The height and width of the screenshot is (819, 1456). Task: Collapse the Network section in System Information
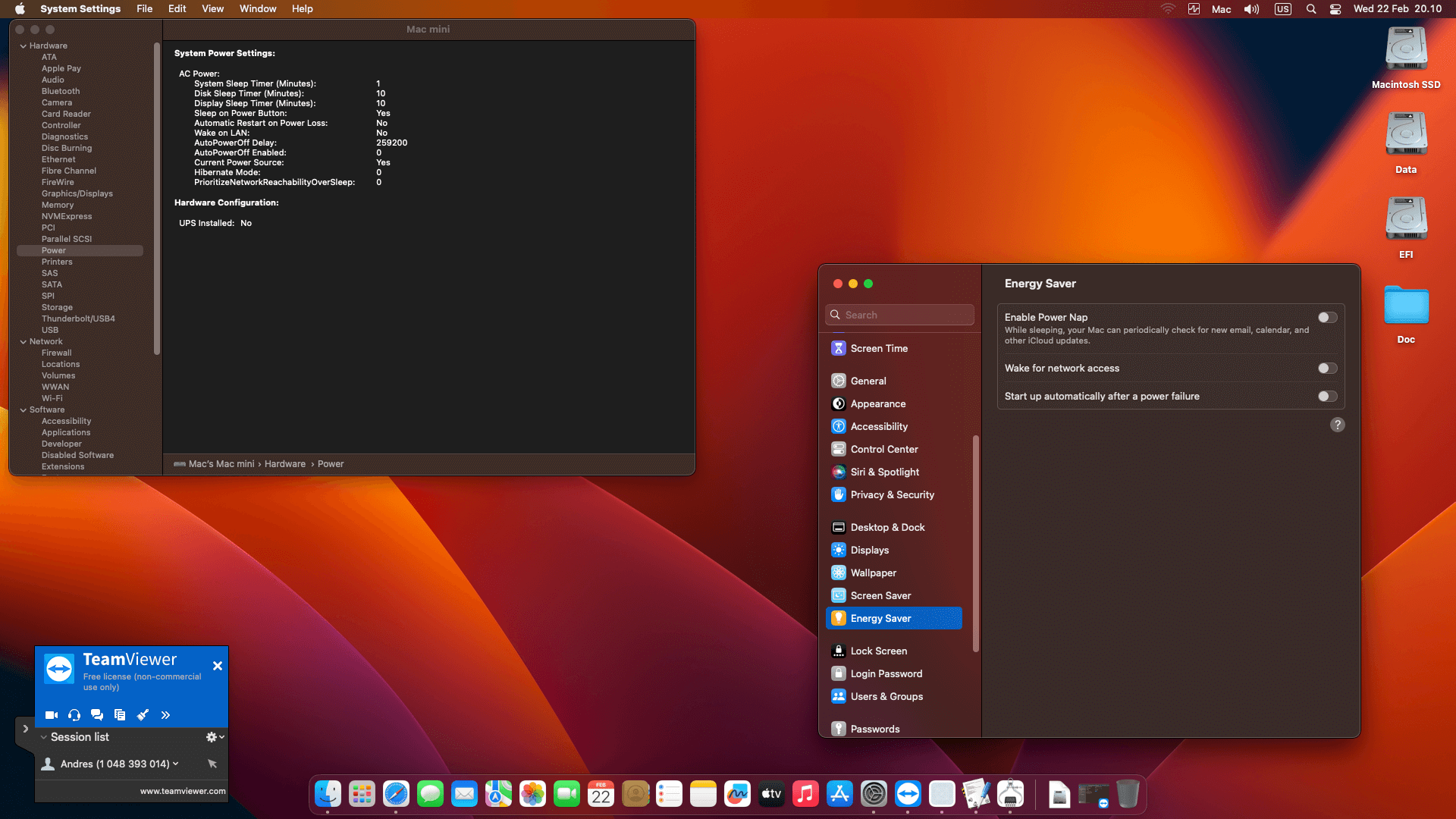tap(23, 342)
